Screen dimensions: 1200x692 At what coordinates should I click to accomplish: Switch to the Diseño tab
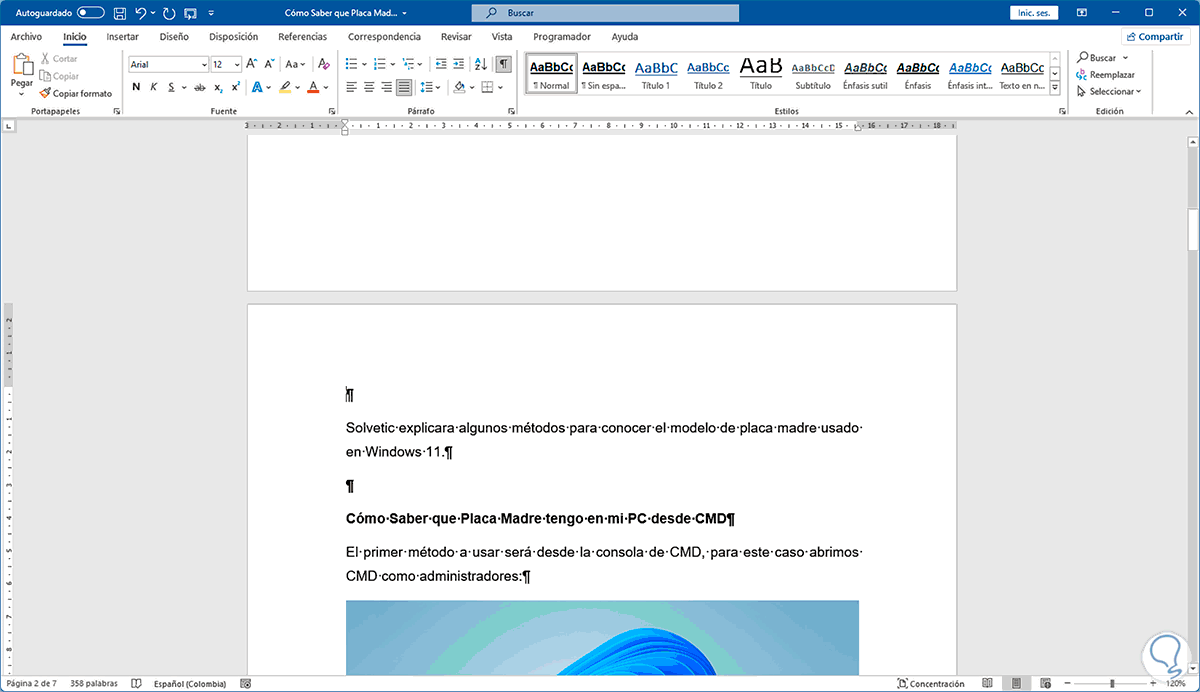click(174, 37)
